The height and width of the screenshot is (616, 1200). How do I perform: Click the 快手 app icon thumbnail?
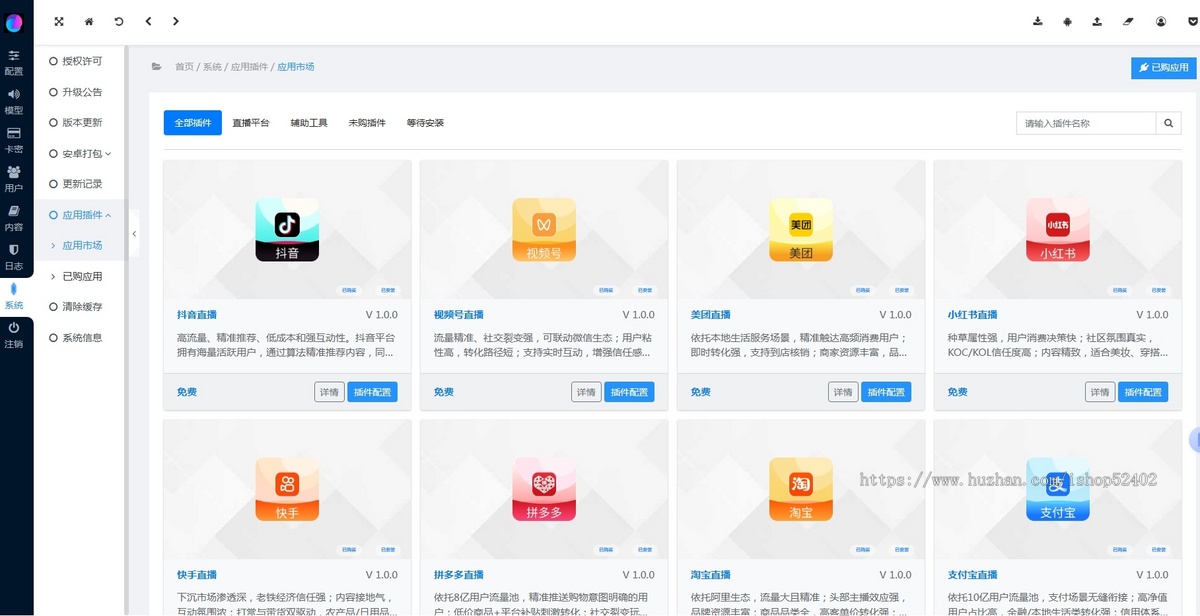(x=287, y=490)
